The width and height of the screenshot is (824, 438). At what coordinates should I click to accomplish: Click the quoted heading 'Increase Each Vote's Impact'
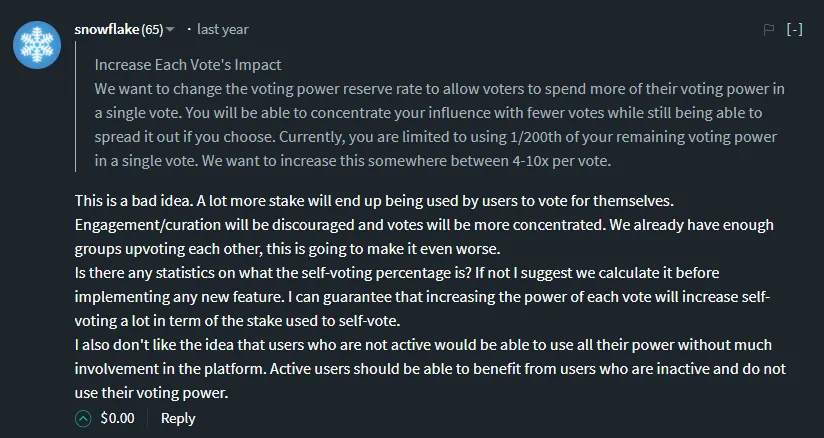click(x=188, y=65)
